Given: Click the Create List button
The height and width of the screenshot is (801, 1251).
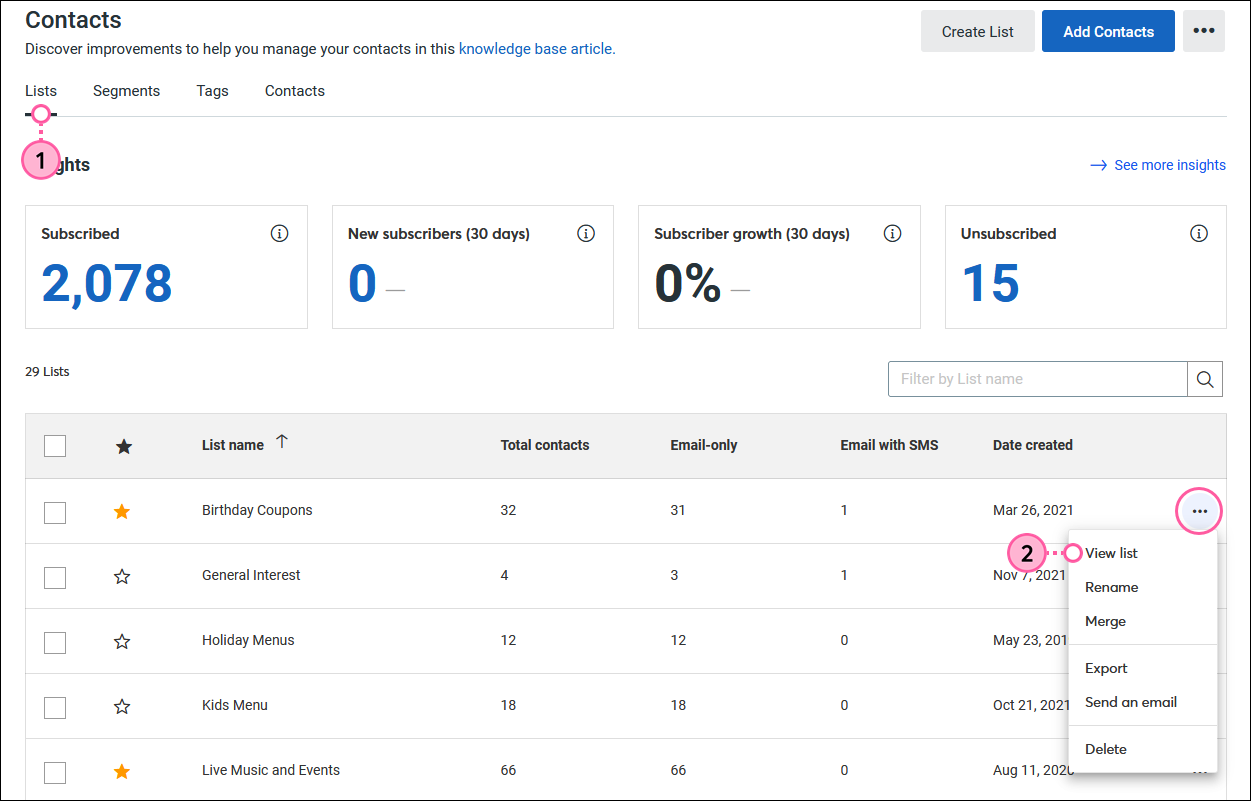Looking at the screenshot, I should coord(978,31).
